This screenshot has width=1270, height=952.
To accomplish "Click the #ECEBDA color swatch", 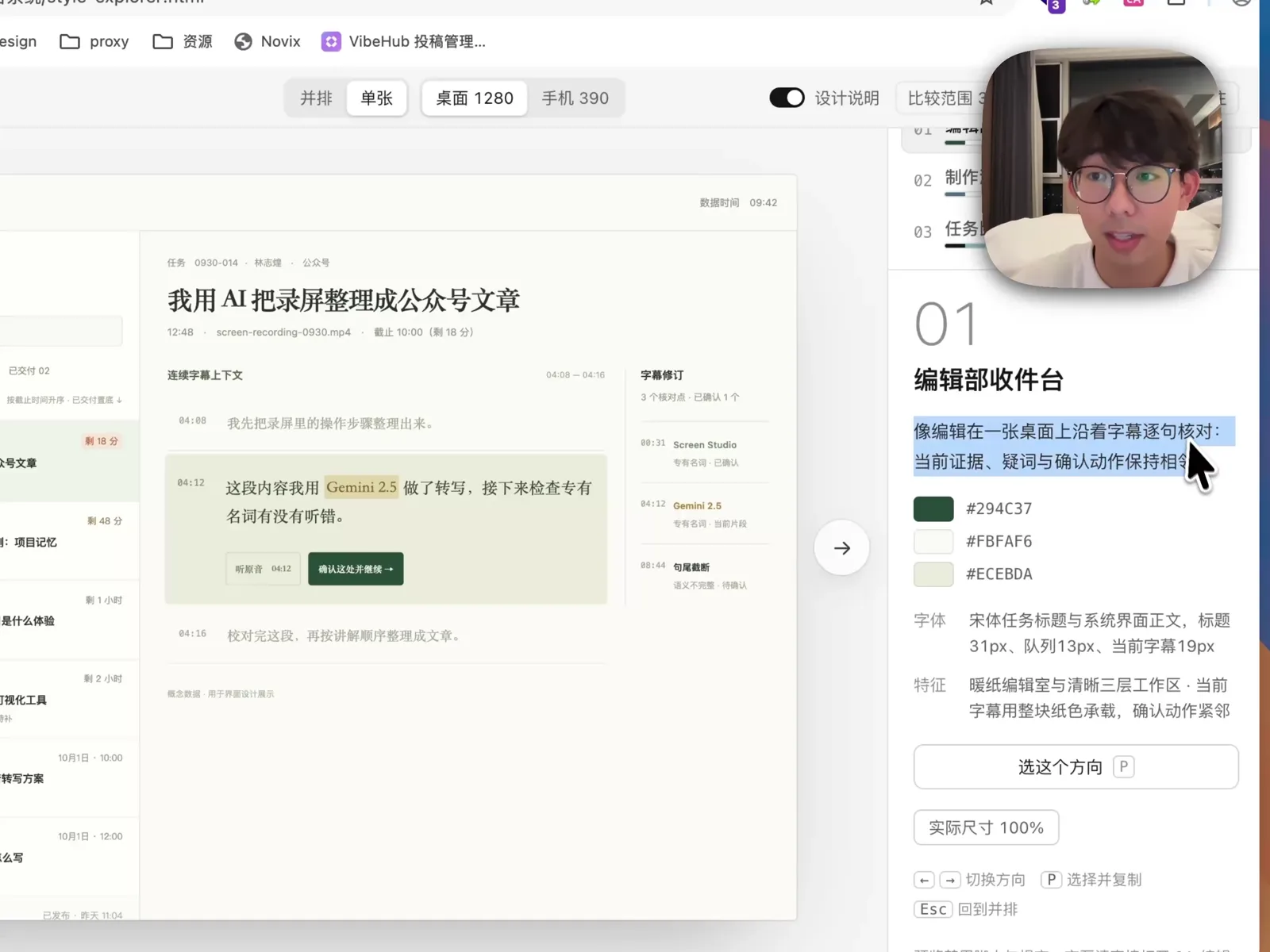I will (x=933, y=574).
